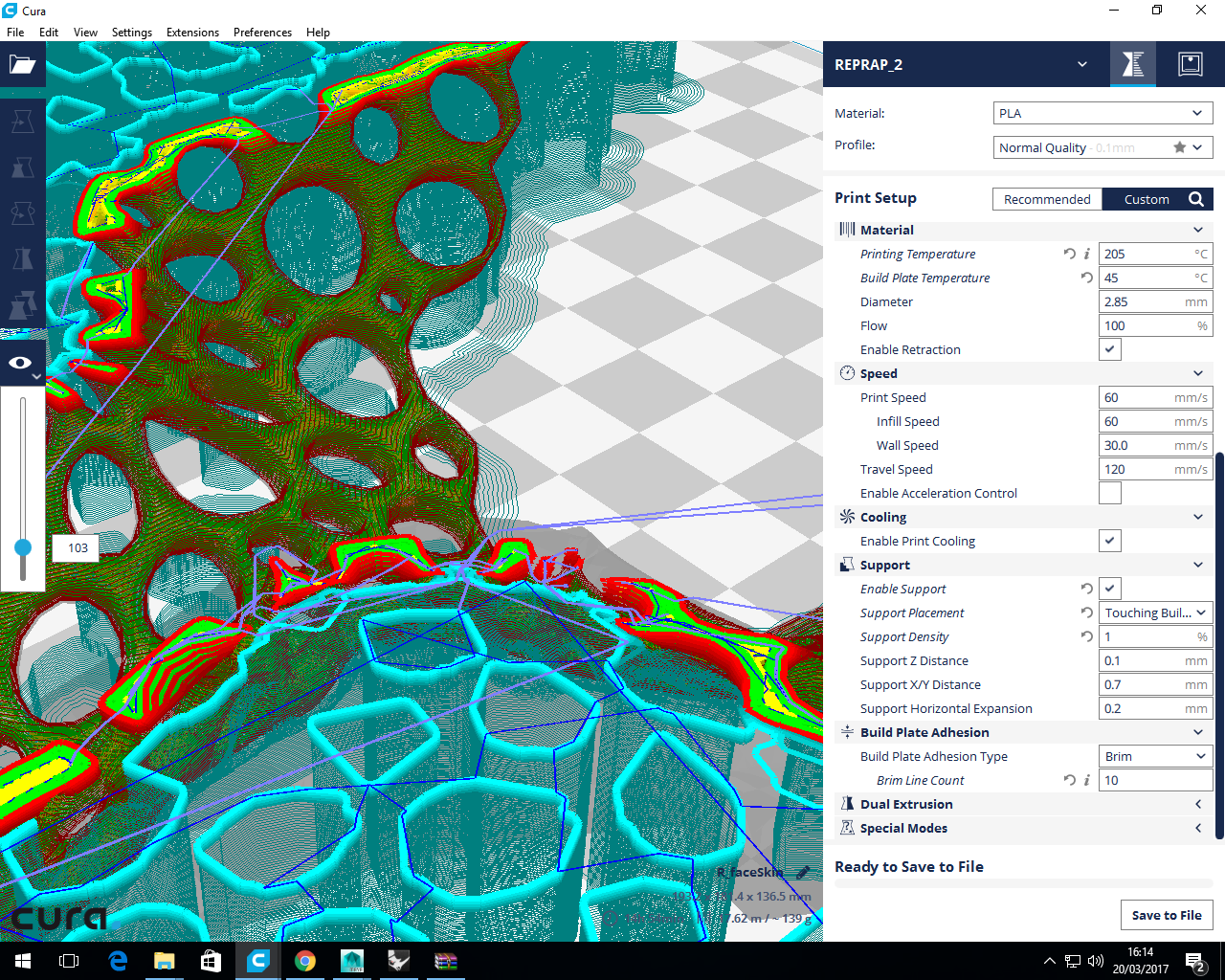Open settings search magnifier icon
The image size is (1225, 980).
tap(1196, 199)
